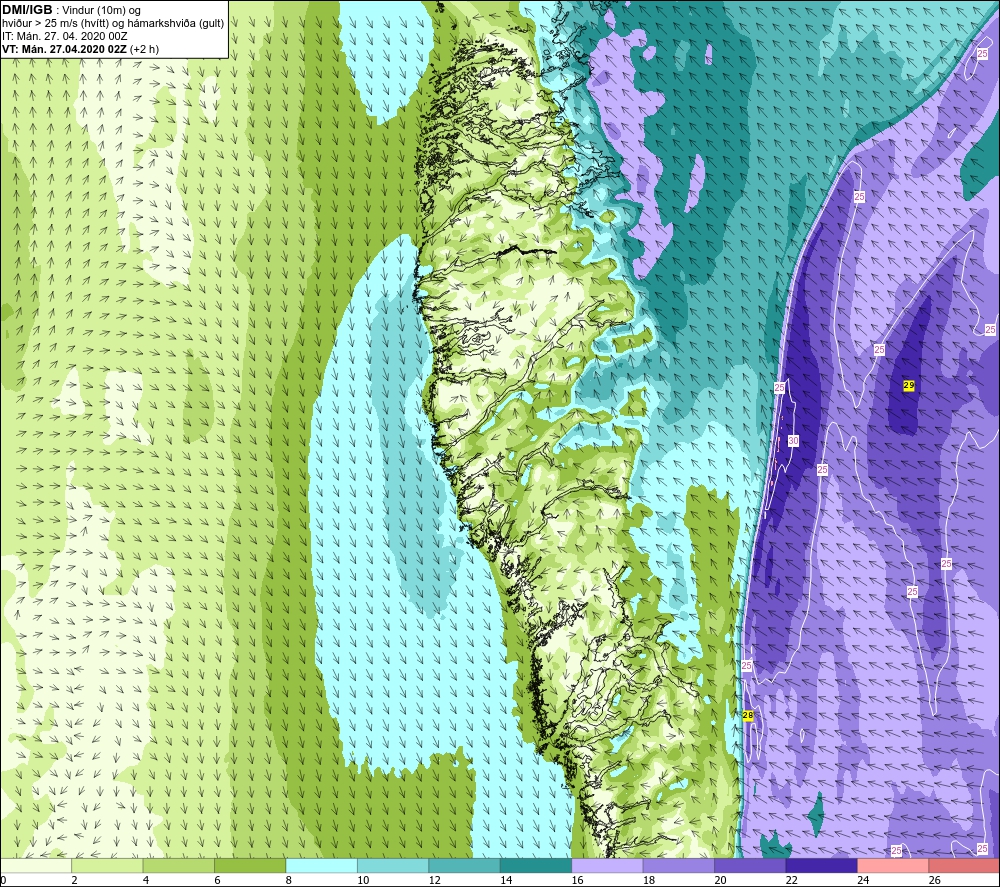This screenshot has width=1000, height=887.
Task: Click the 'IT: Mán. 27. 04. 2020 00Z' line
Action: click(x=64, y=36)
